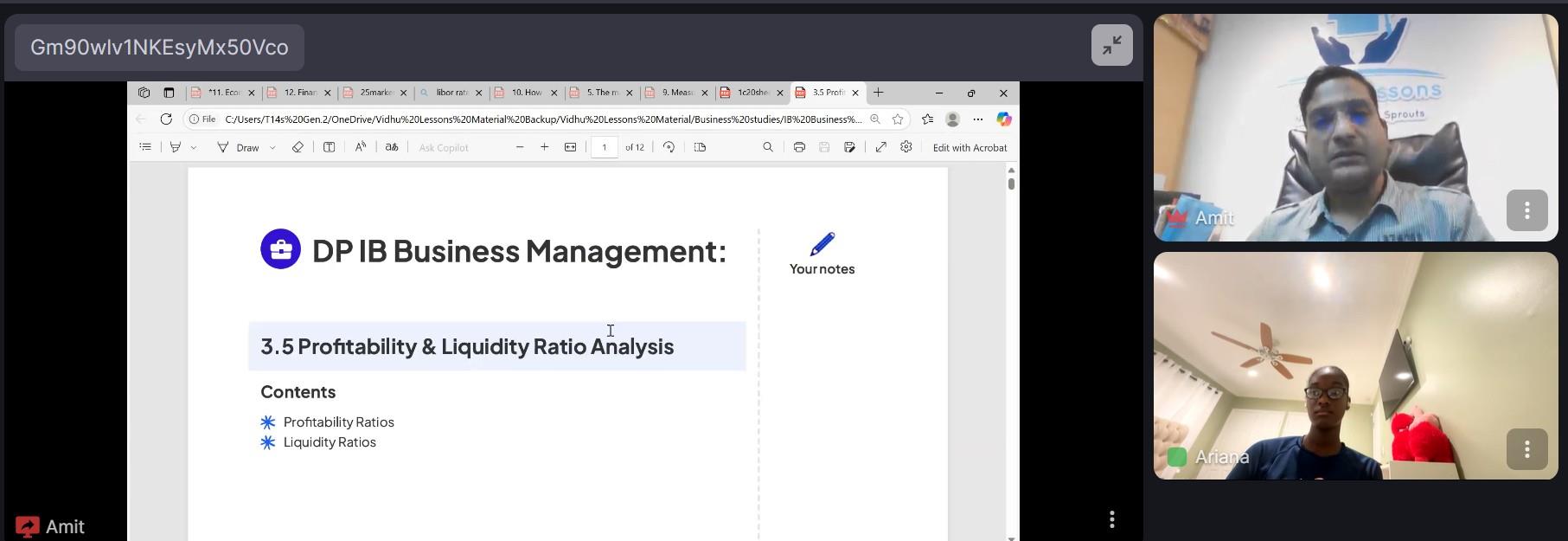The width and height of the screenshot is (1568, 541).
Task: Click the Print icon in PDF toolbar
Action: point(799,147)
